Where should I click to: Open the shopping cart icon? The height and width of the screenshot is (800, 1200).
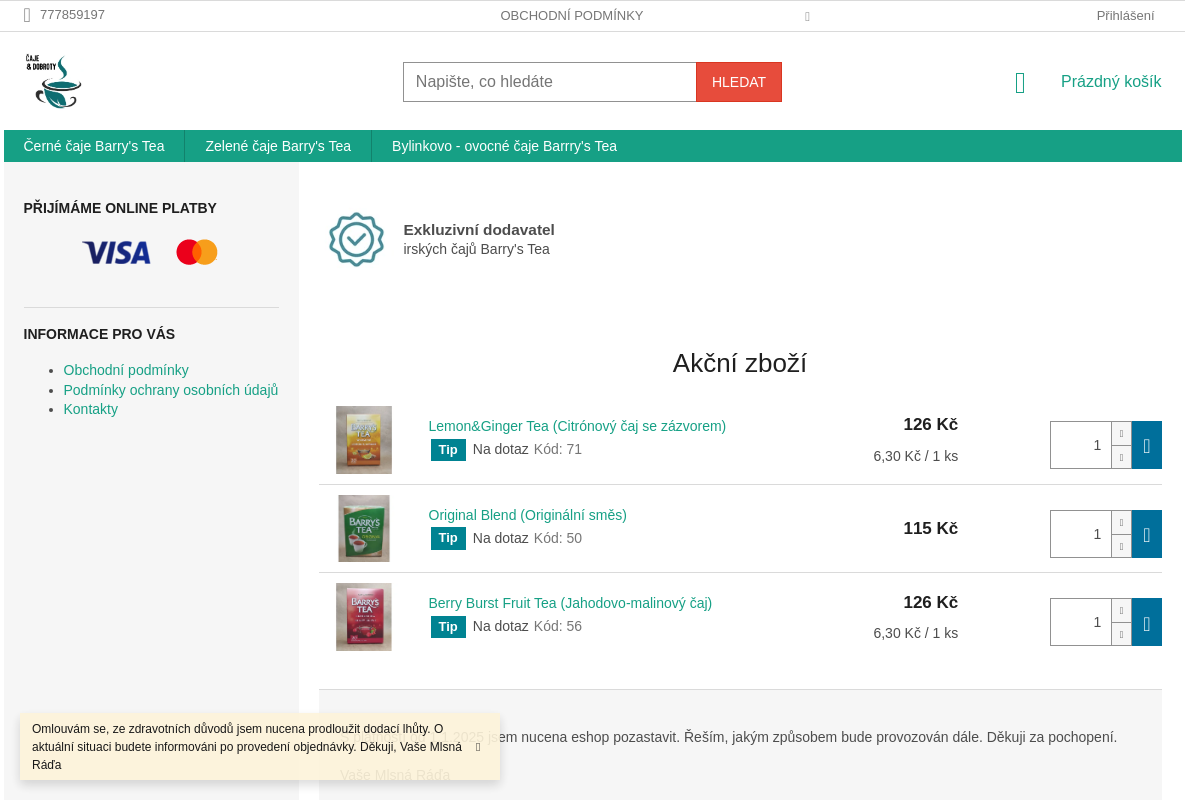pyautogui.click(x=1020, y=83)
